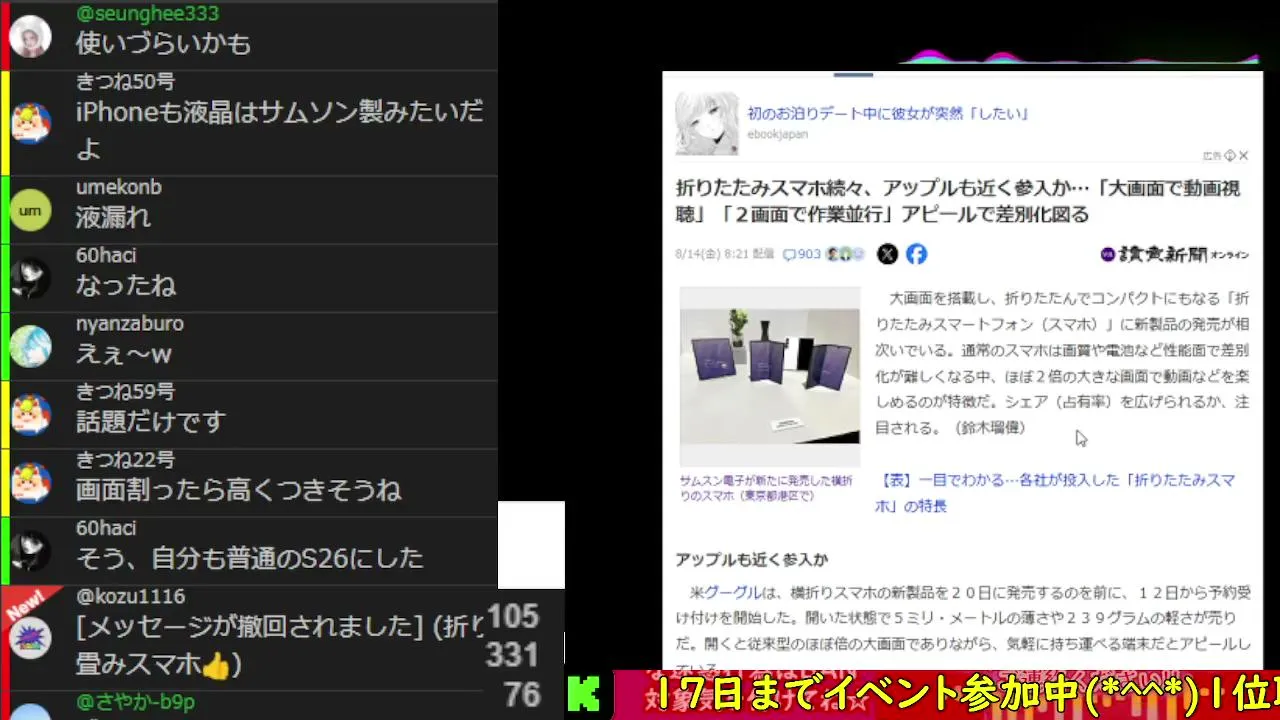Click the message ええ～w

click(124, 353)
